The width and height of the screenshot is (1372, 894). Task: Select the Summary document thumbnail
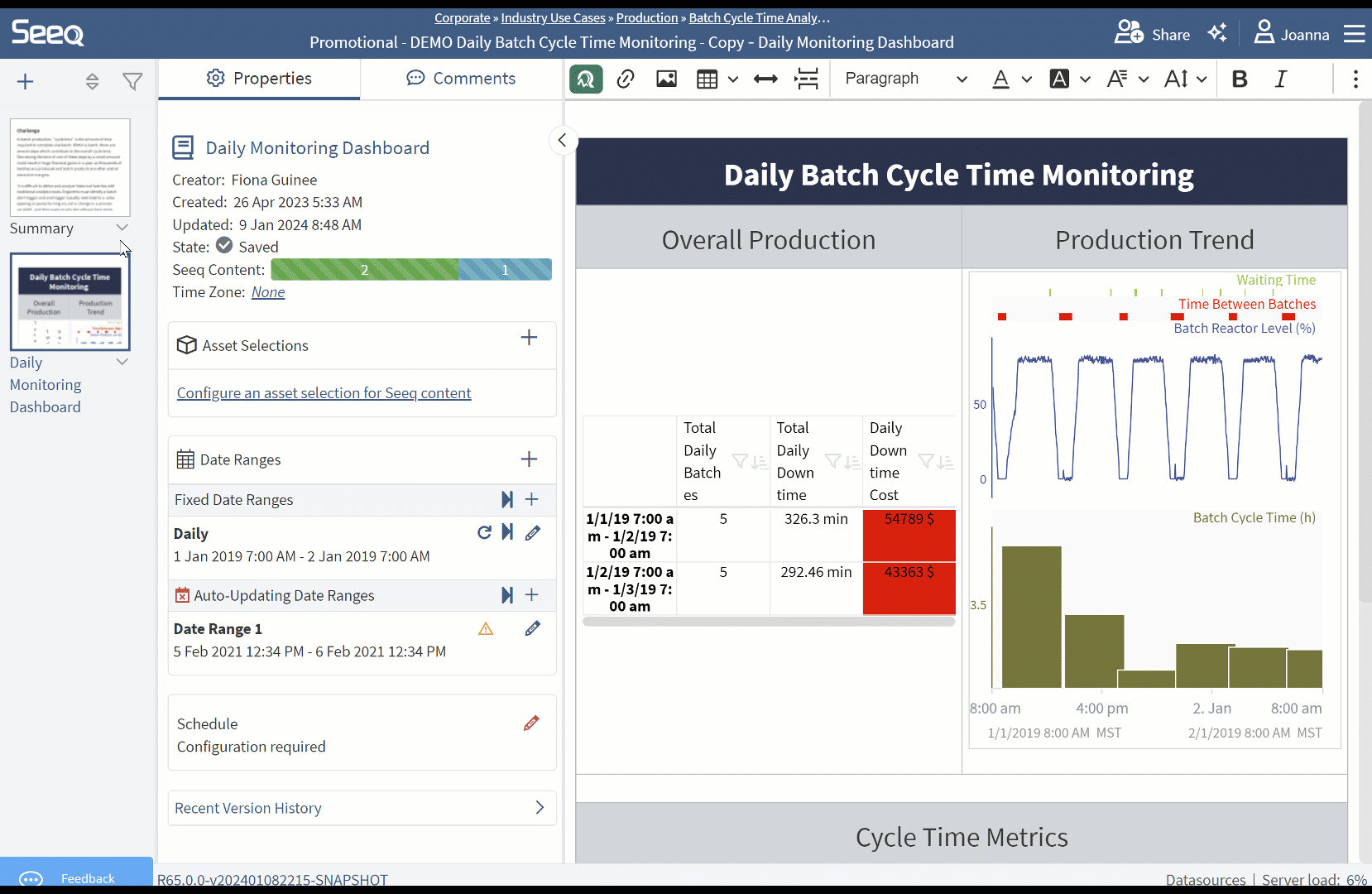click(x=70, y=167)
